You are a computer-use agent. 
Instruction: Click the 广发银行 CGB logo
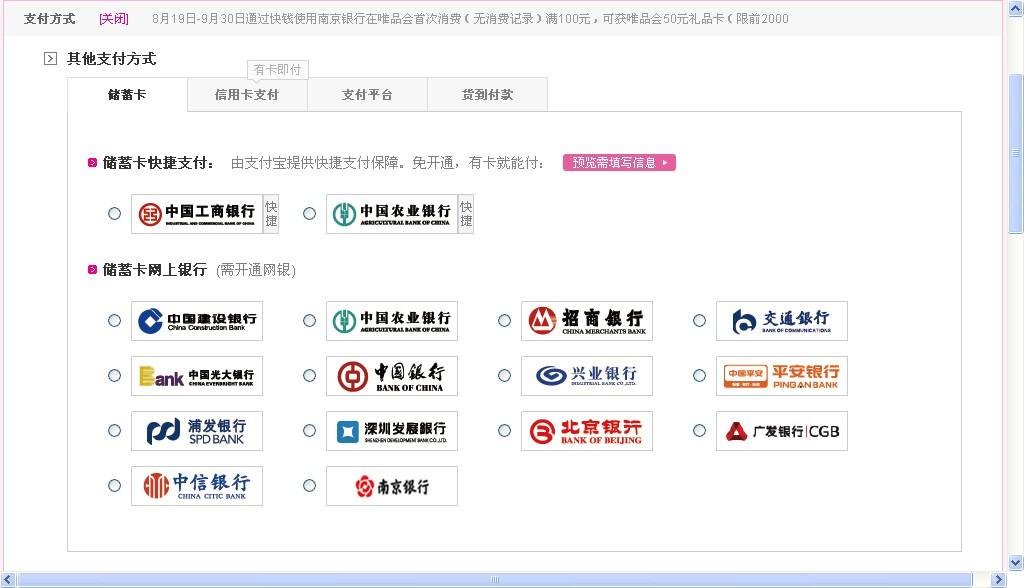(x=781, y=430)
